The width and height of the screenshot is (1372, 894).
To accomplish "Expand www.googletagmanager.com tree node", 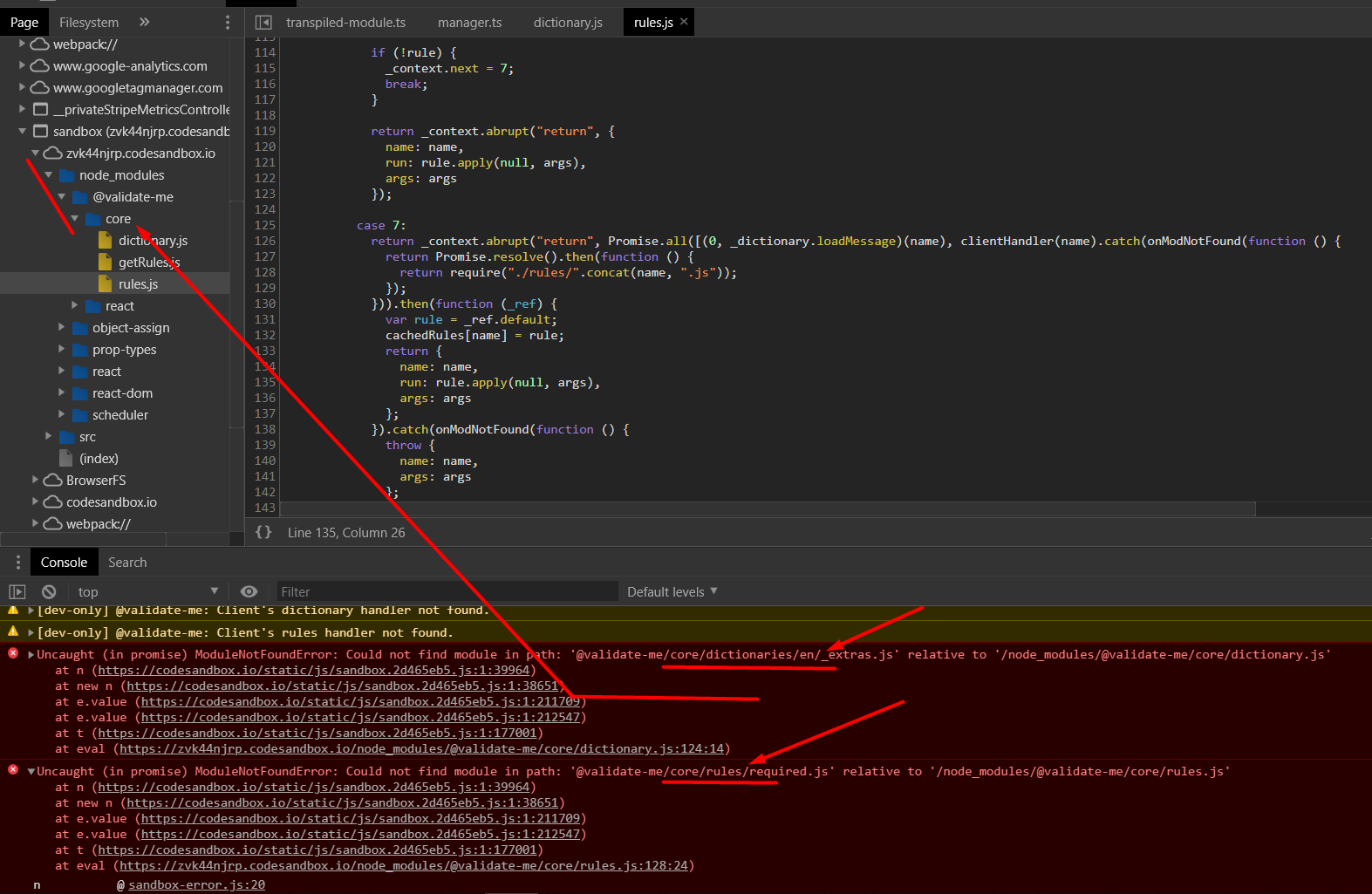I will [22, 87].
